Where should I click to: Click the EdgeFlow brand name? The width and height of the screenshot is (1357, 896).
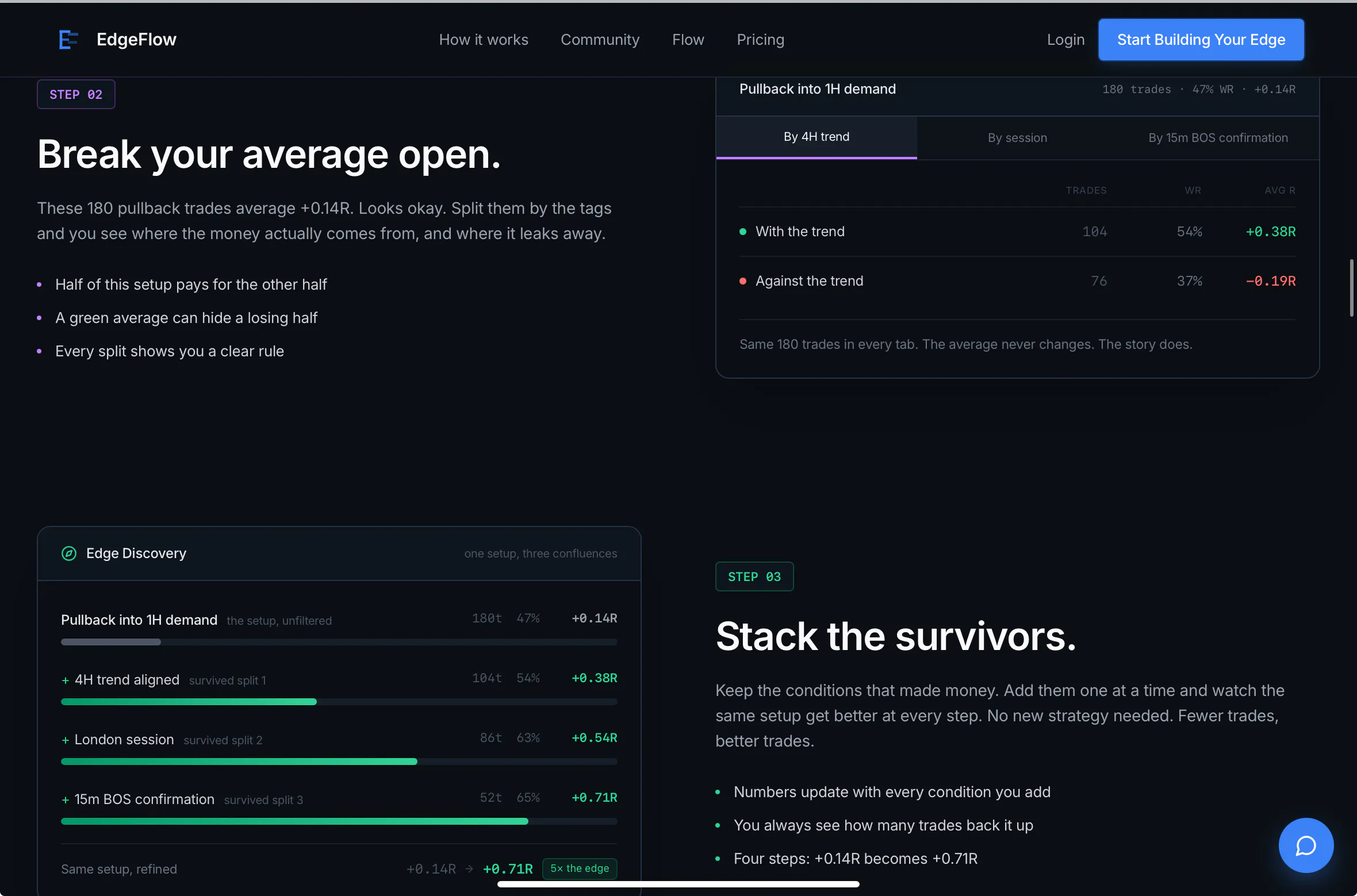[x=136, y=40]
